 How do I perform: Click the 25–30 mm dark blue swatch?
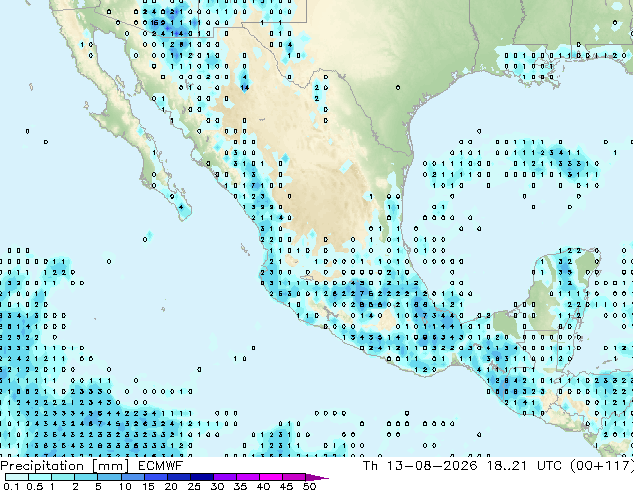click(x=202, y=477)
